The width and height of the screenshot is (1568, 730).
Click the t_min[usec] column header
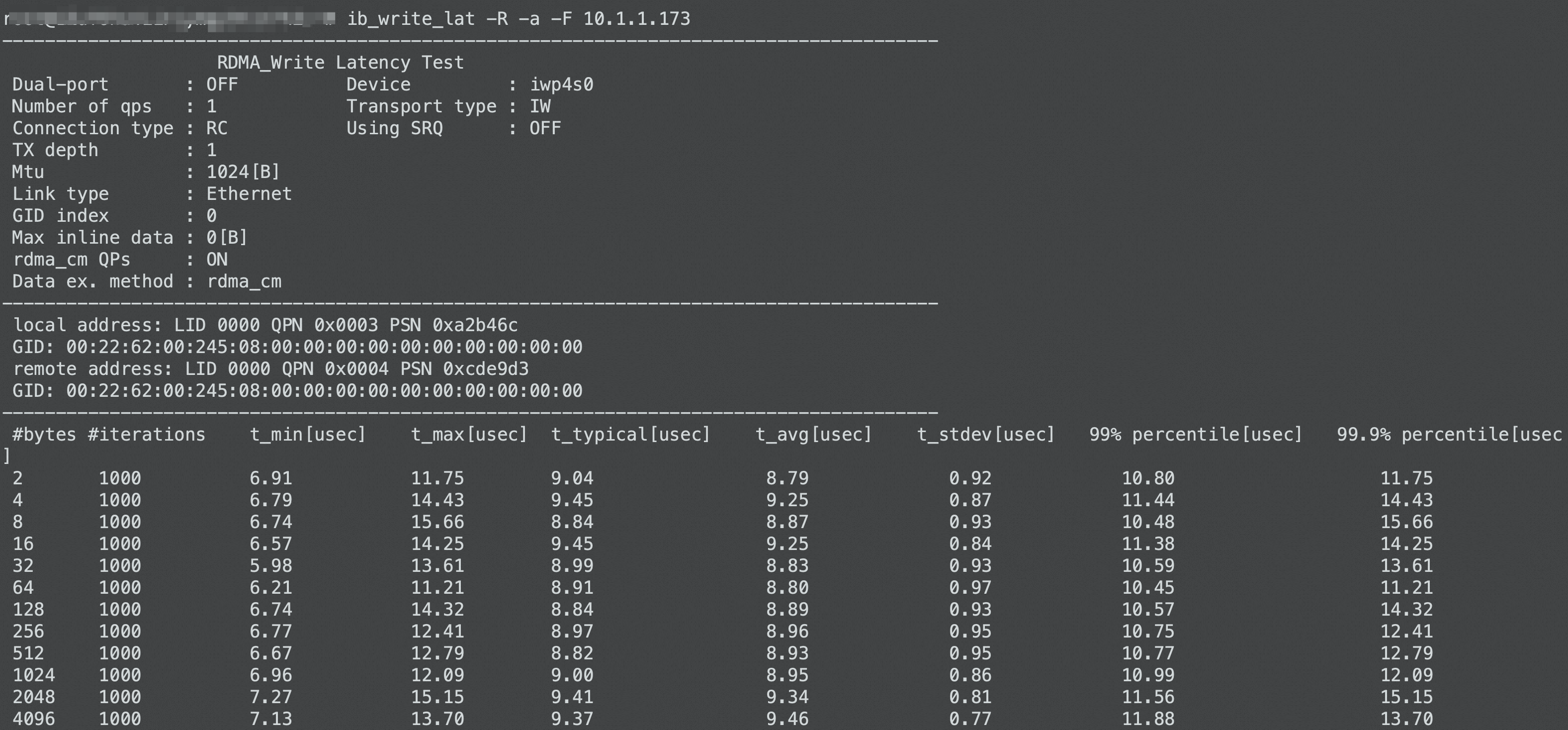point(308,435)
